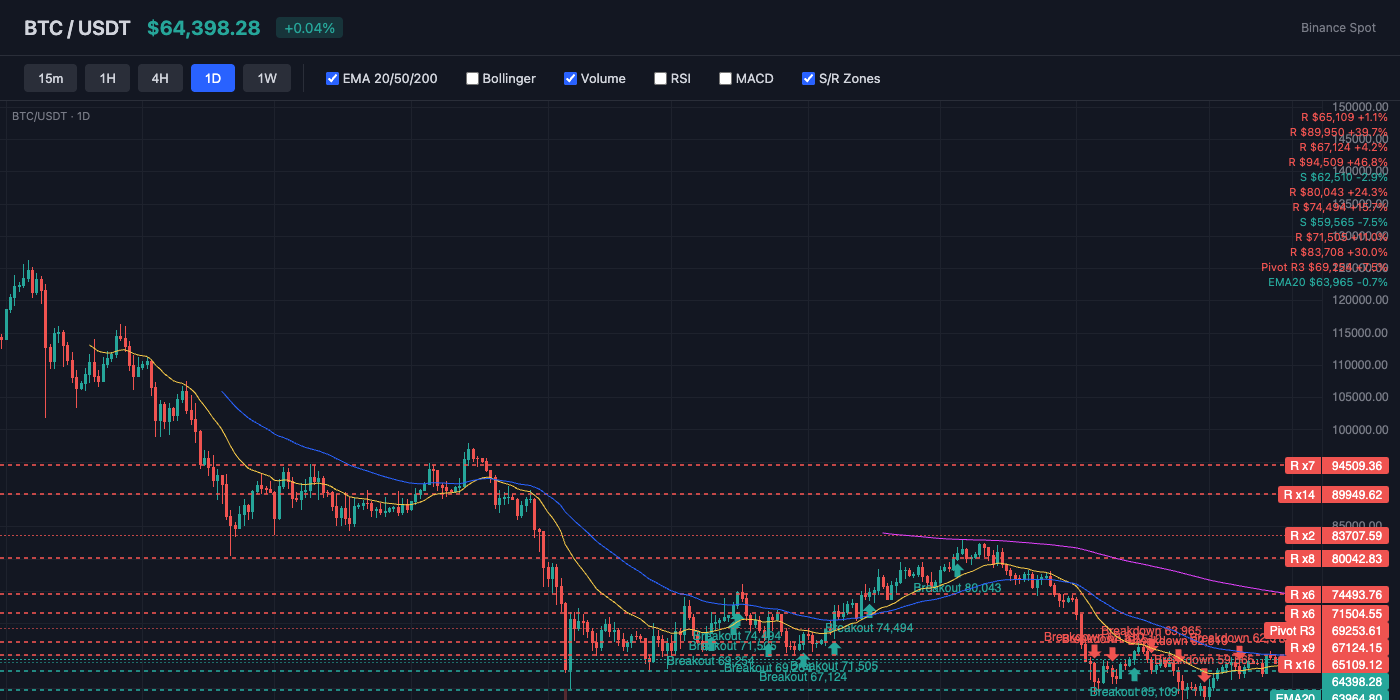Click the 100000.00 price axis label
This screenshot has height=700, width=1400.
click(x=1361, y=430)
